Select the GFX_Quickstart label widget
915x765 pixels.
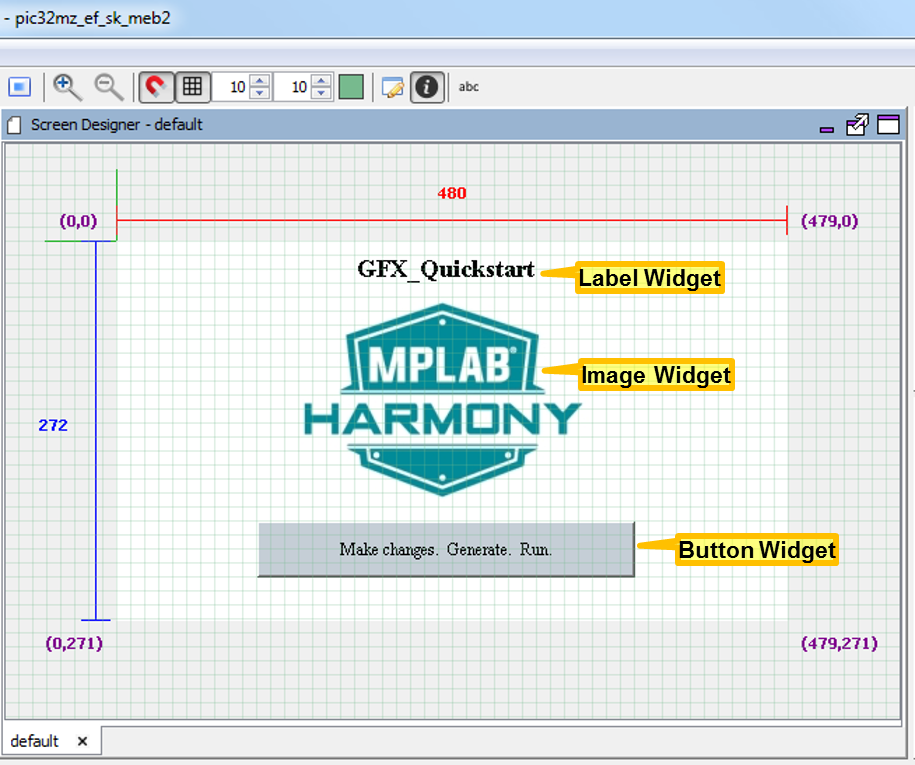point(446,270)
